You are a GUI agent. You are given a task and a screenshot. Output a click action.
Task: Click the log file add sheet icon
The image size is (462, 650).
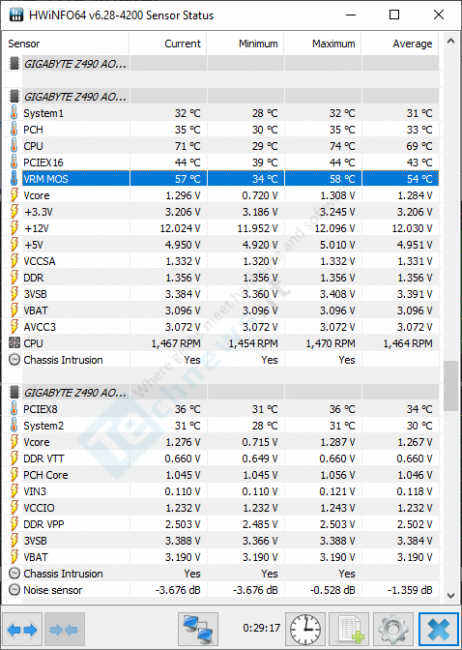coord(349,629)
